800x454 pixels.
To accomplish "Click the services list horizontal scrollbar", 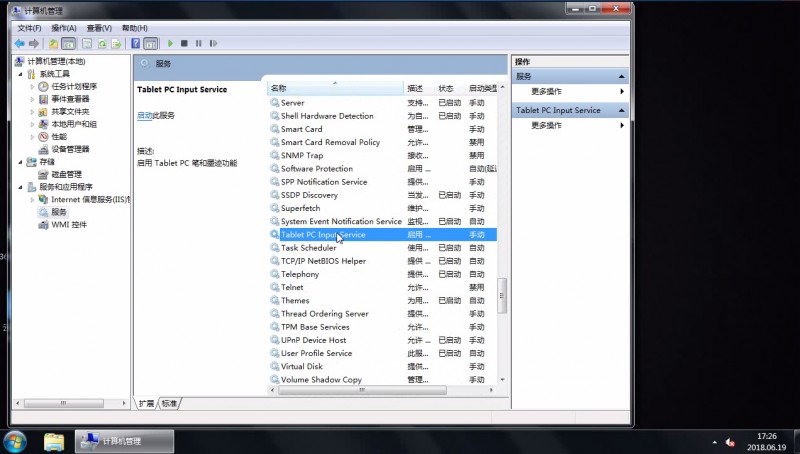I will (x=362, y=390).
